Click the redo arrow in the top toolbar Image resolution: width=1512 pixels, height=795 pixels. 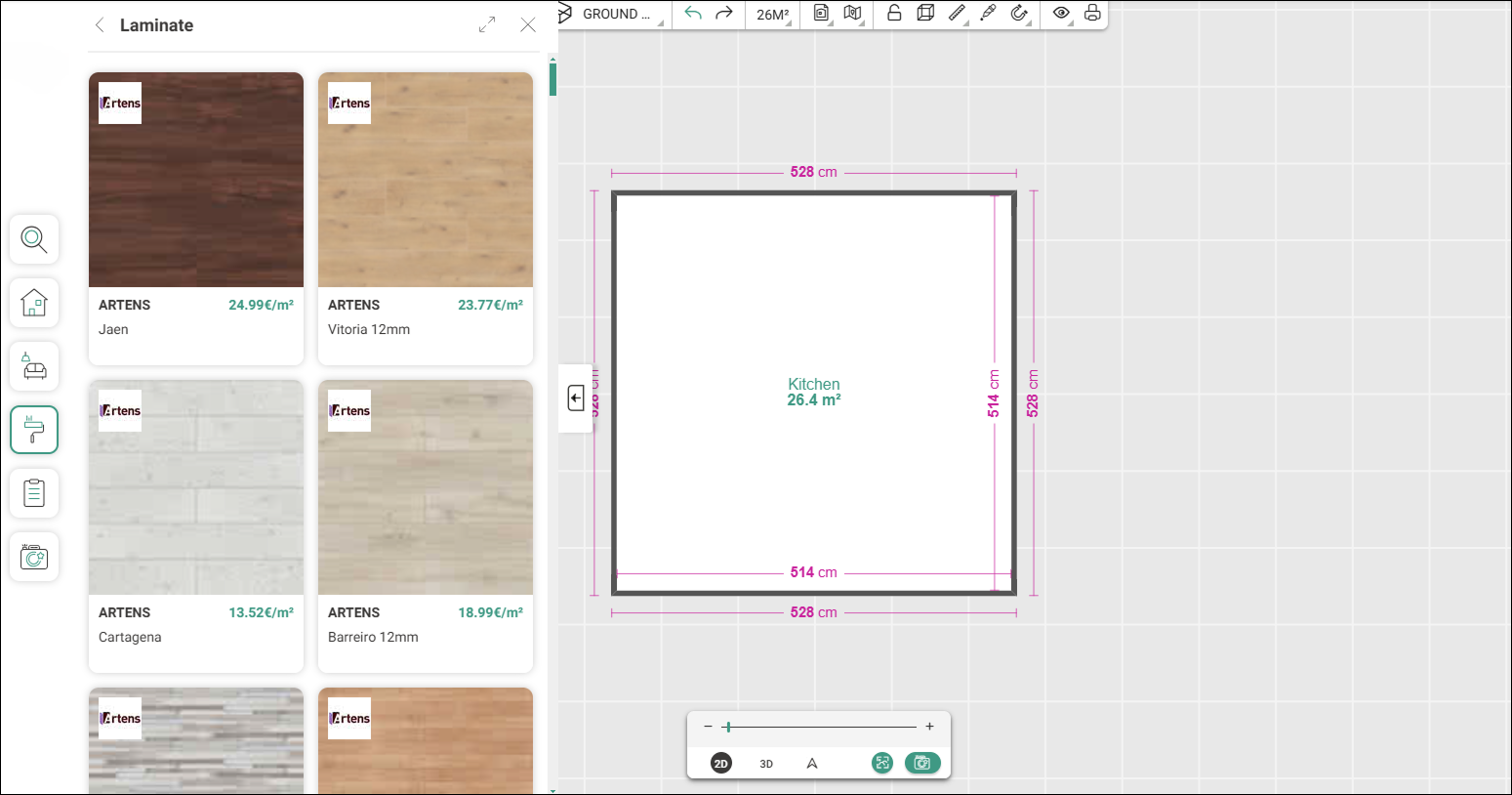pos(723,14)
